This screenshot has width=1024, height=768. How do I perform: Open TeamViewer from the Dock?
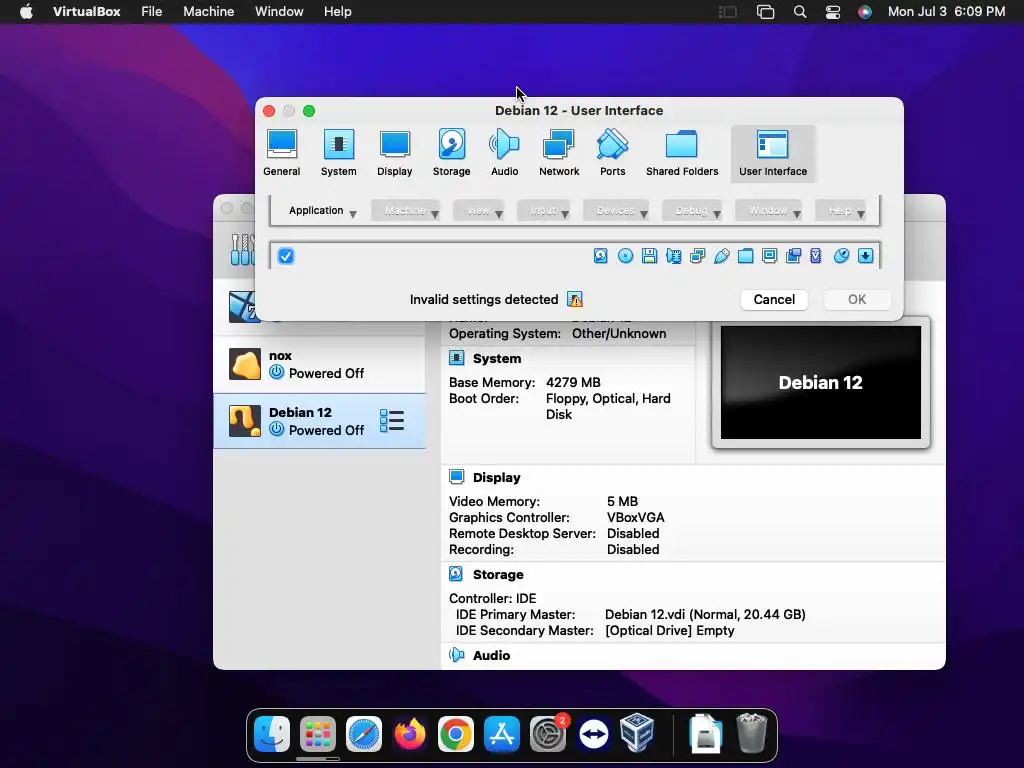point(593,734)
